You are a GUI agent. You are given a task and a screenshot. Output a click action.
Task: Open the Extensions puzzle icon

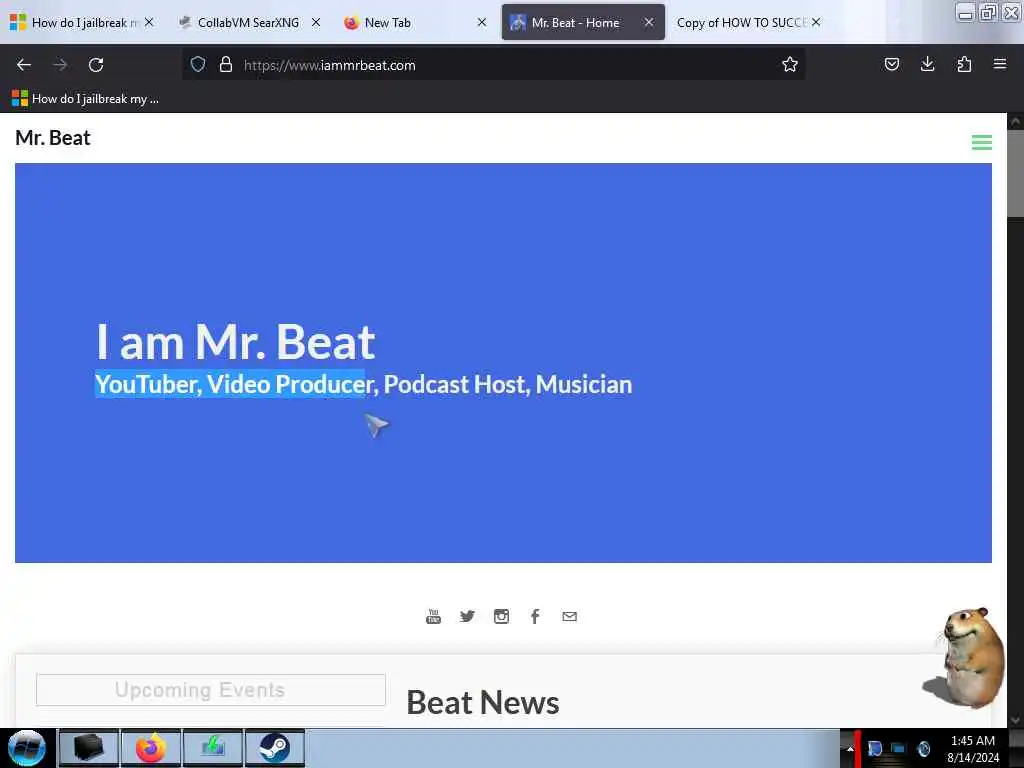964,64
